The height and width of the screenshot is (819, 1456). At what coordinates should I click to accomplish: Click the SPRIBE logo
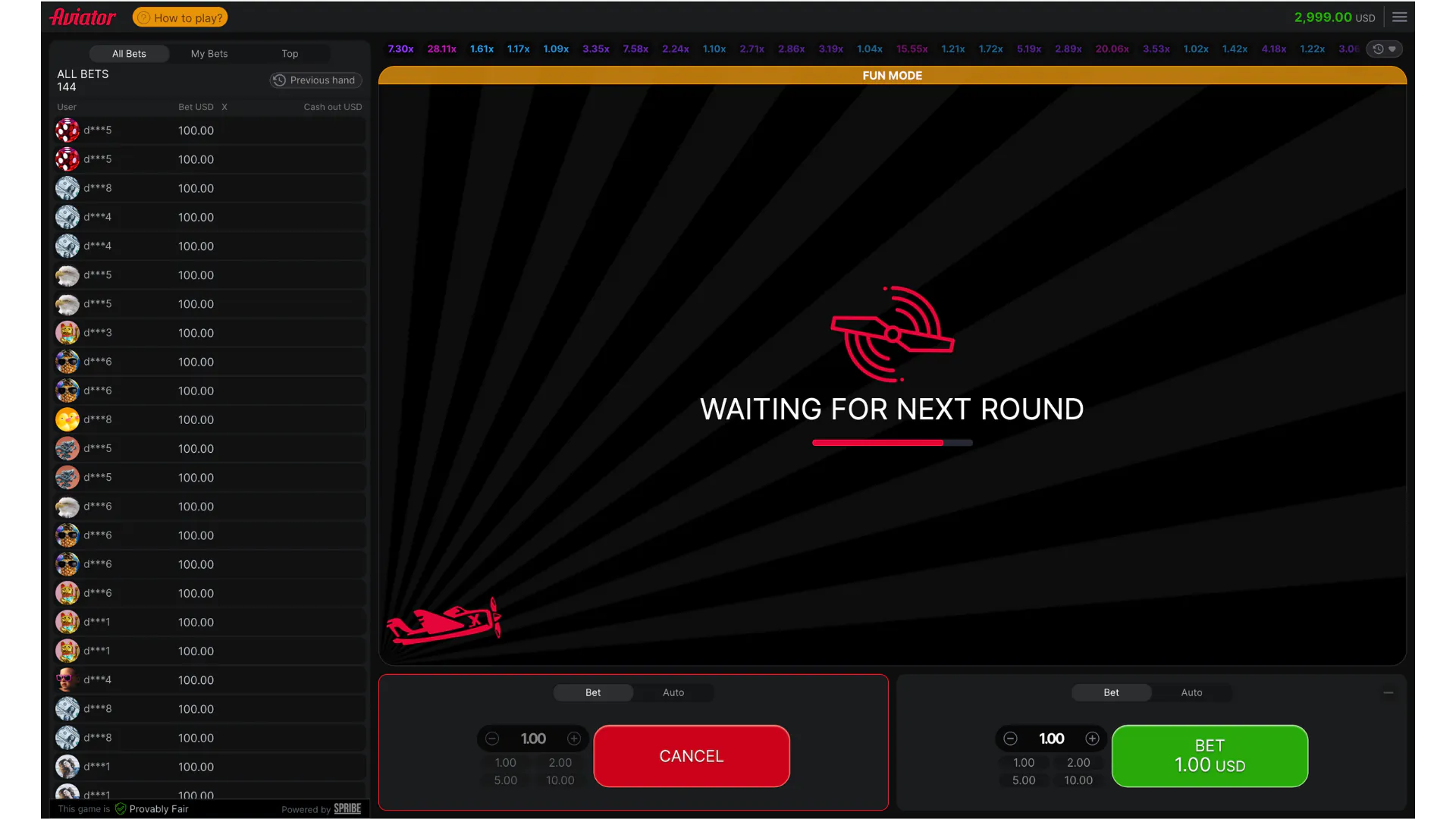(x=347, y=808)
